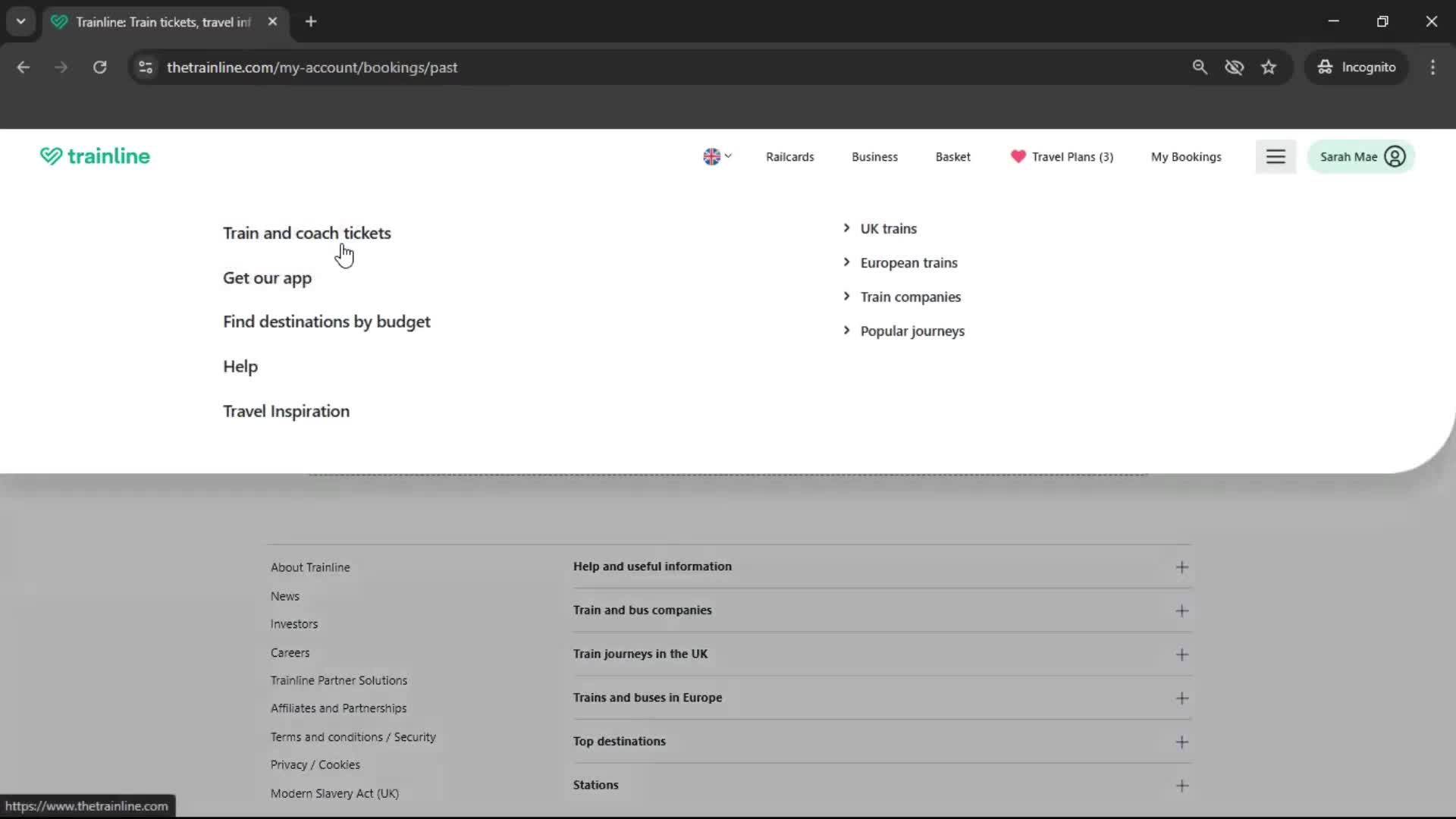Open My Bookings from the header
Viewport: 1456px width, 819px height.
click(x=1186, y=156)
